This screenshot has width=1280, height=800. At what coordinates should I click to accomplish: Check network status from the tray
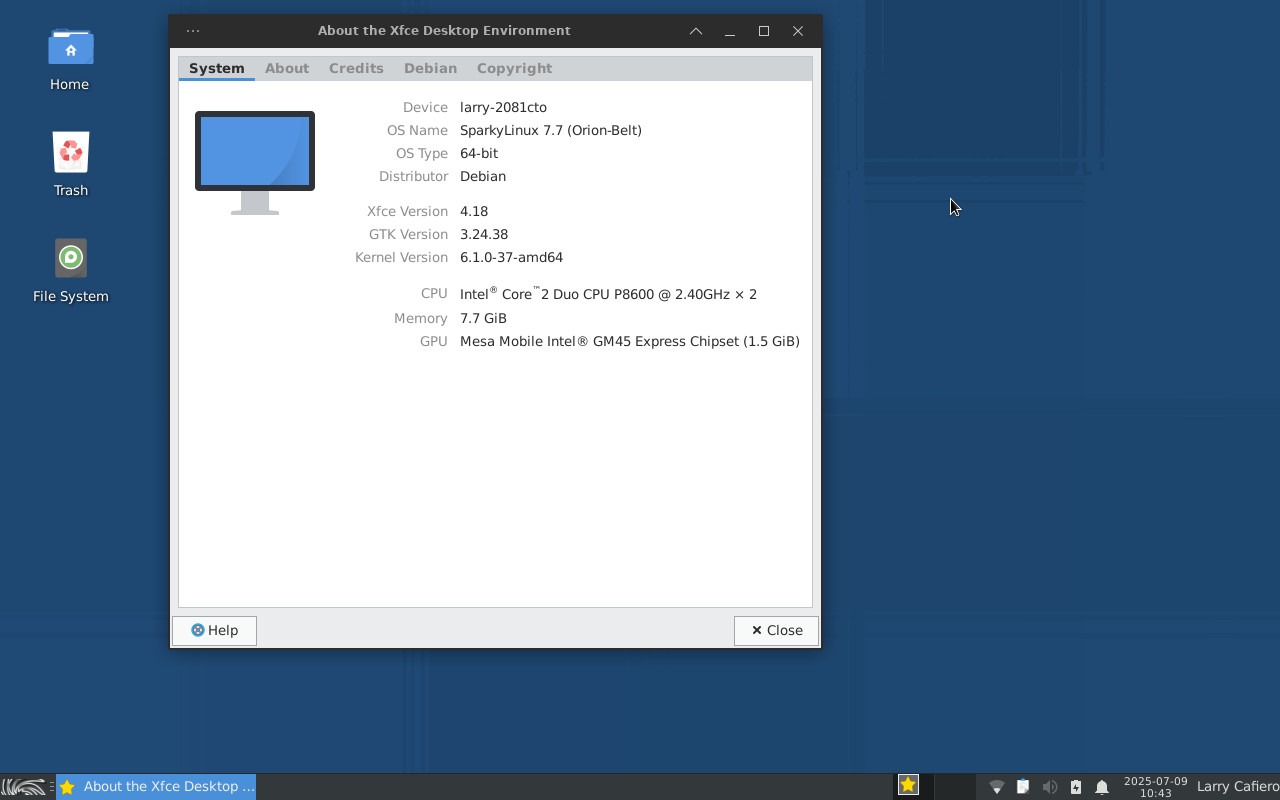pyautogui.click(x=996, y=786)
